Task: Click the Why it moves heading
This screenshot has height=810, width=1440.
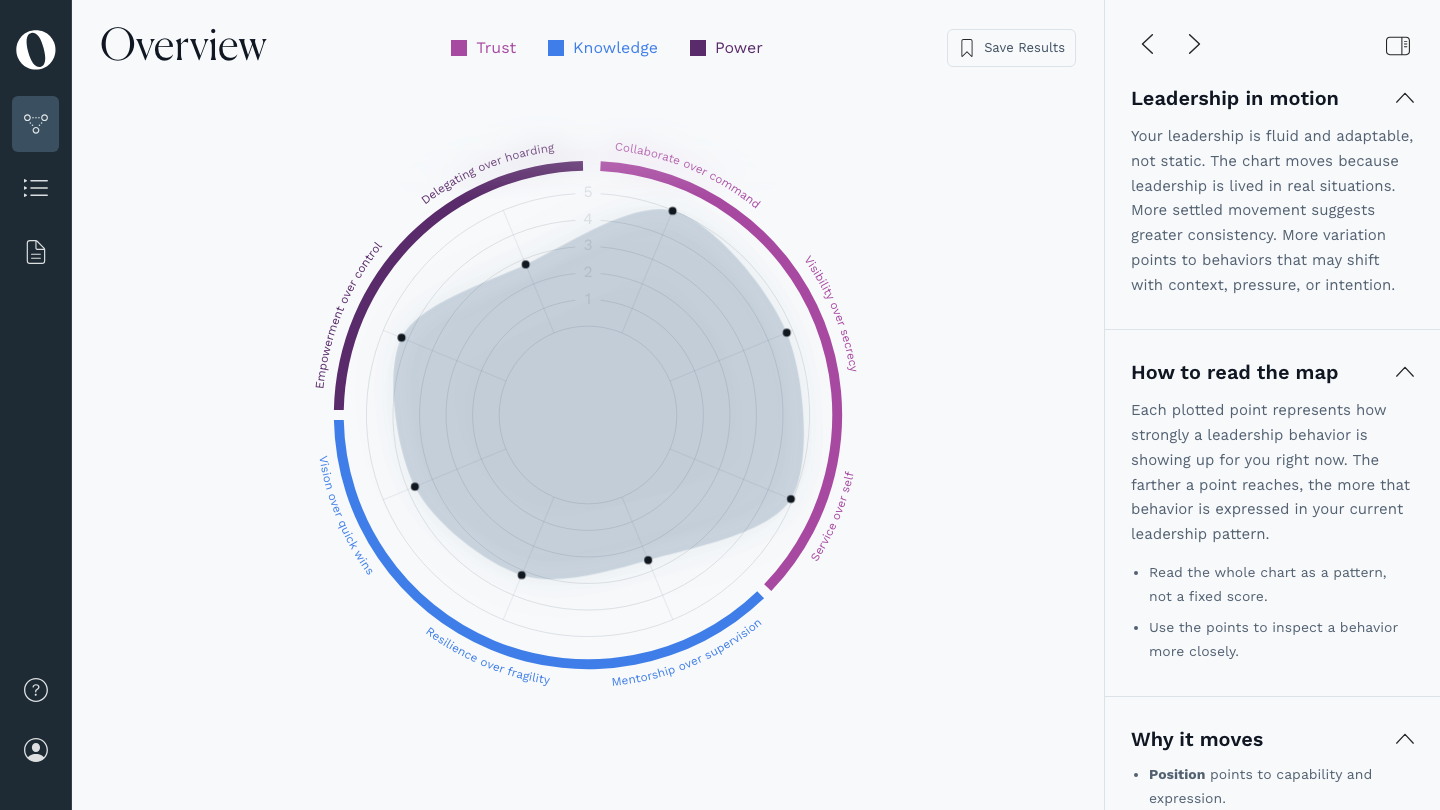Action: [1197, 739]
